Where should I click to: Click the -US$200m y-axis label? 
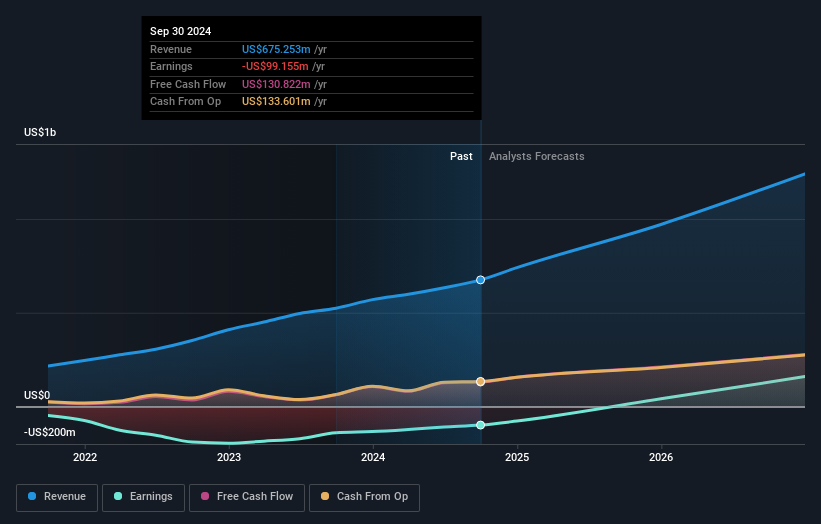pos(50,432)
